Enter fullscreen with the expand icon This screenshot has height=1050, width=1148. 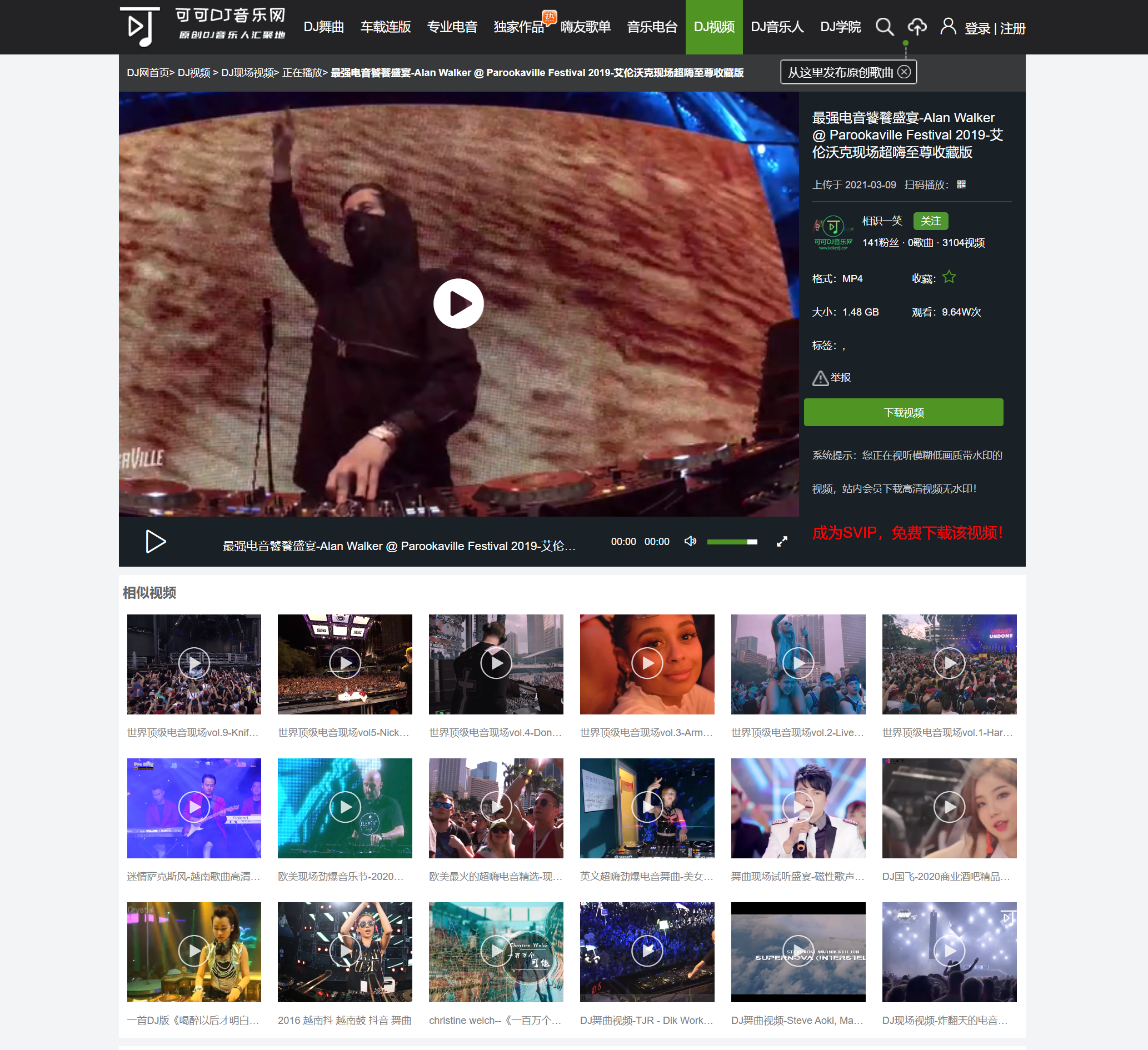coord(782,542)
